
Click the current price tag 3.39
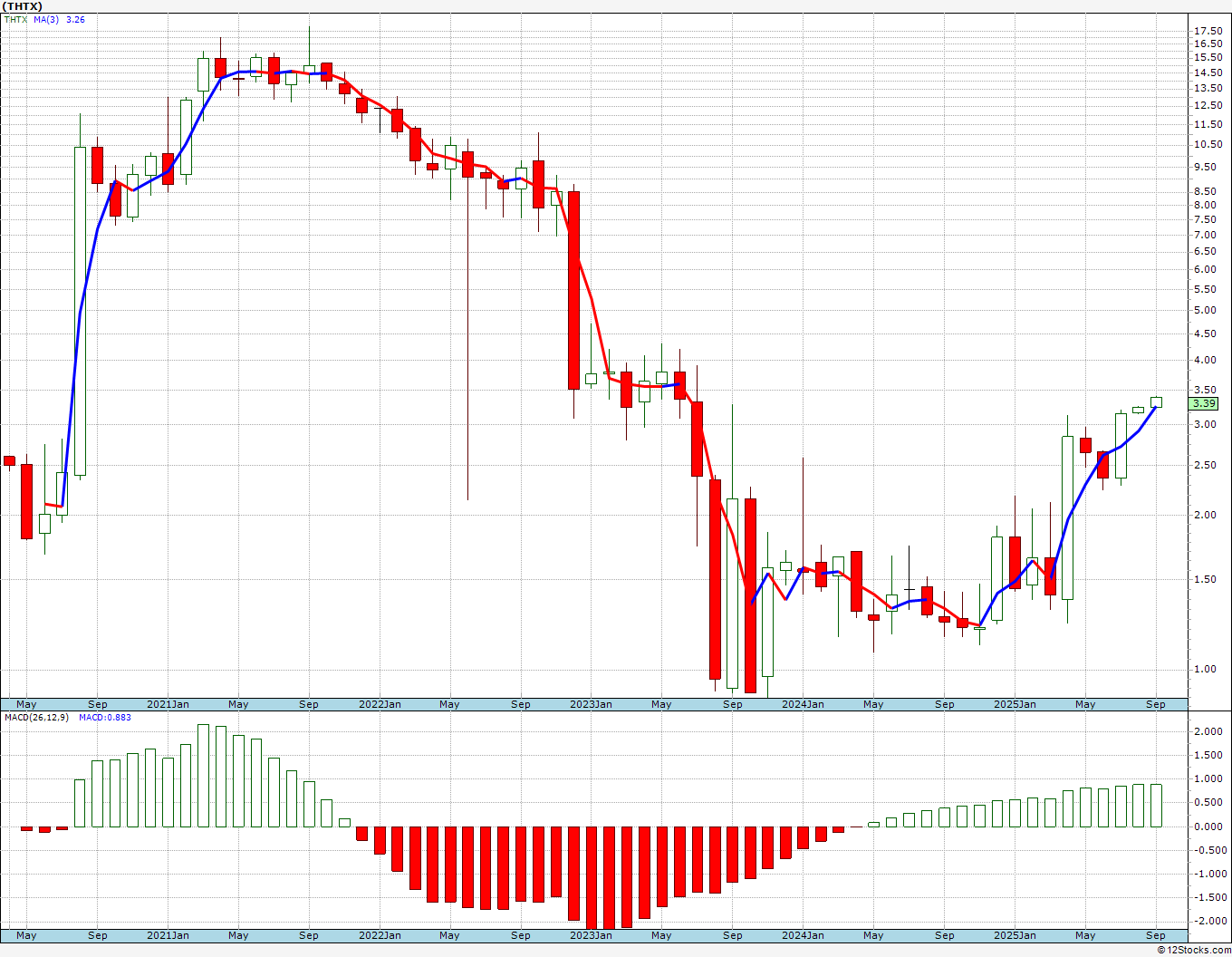tap(1204, 403)
